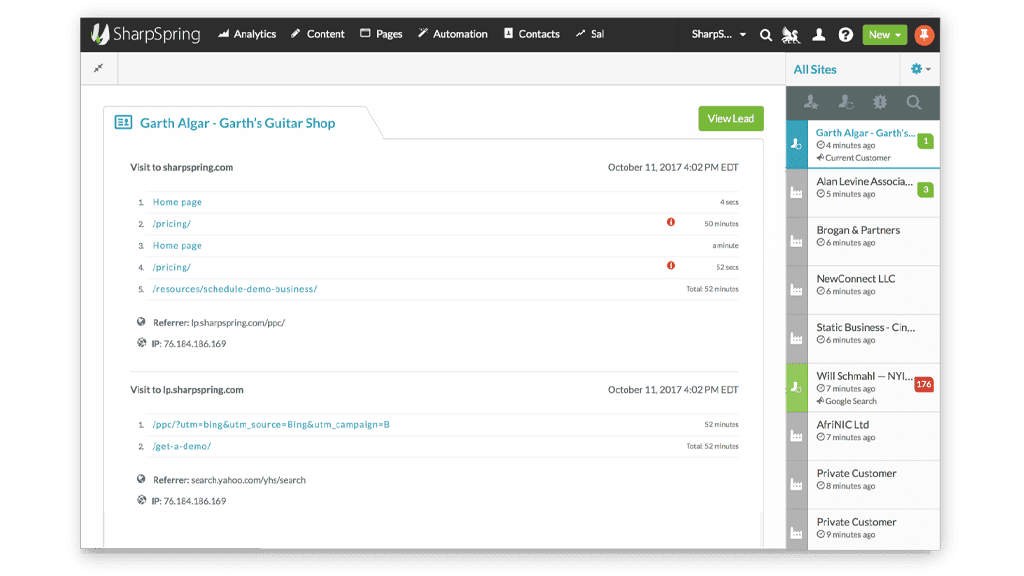Viewport: 1024px width, 576px height.
Task: Click the green badge 1 on Garth Algar
Action: [x=925, y=141]
